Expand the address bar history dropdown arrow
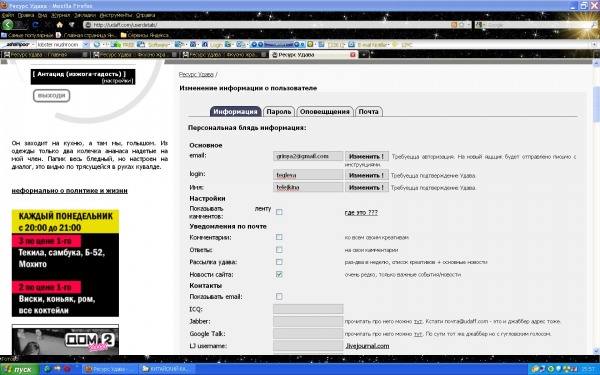Viewport: 600px width, 375px height. [x=469, y=25]
